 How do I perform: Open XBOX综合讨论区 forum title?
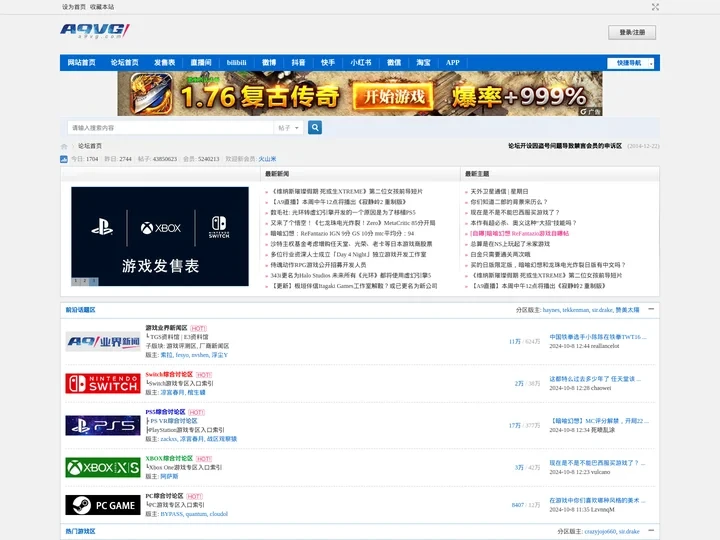tap(169, 458)
